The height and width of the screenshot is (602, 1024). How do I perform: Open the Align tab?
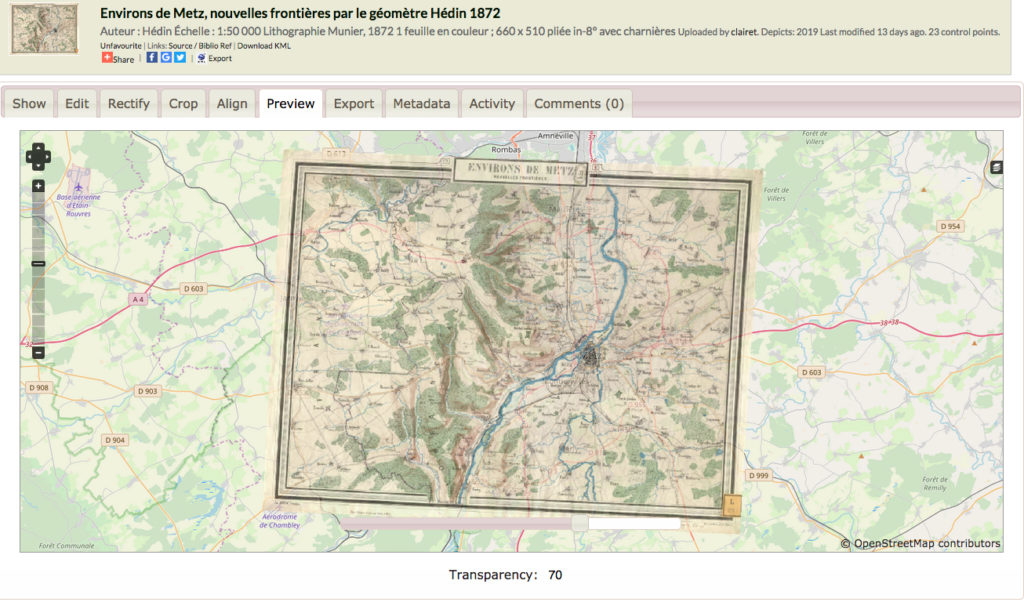(x=232, y=104)
